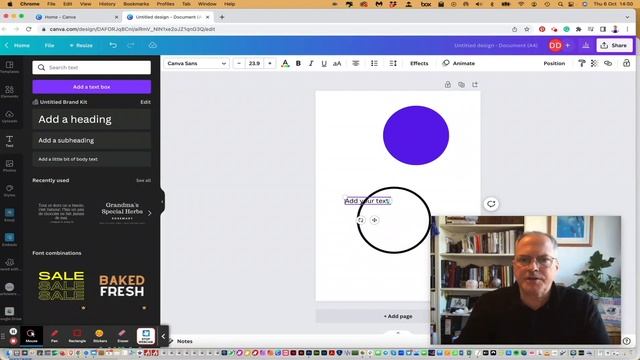This screenshot has width=640, height=360.
Task: Open the Photos sidebar panel
Action: 9,166
